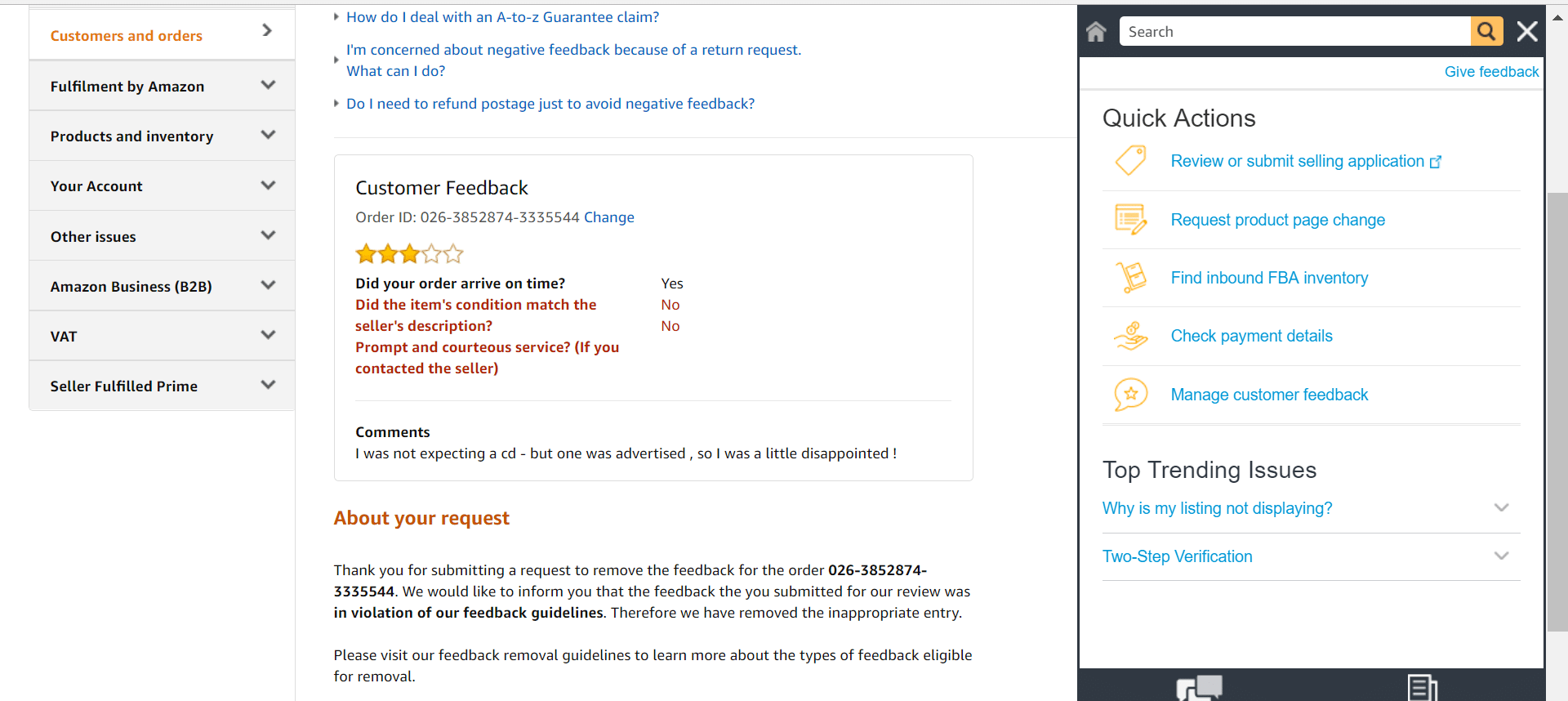Click the product page change icon
The width and height of the screenshot is (1568, 701).
[x=1131, y=220]
